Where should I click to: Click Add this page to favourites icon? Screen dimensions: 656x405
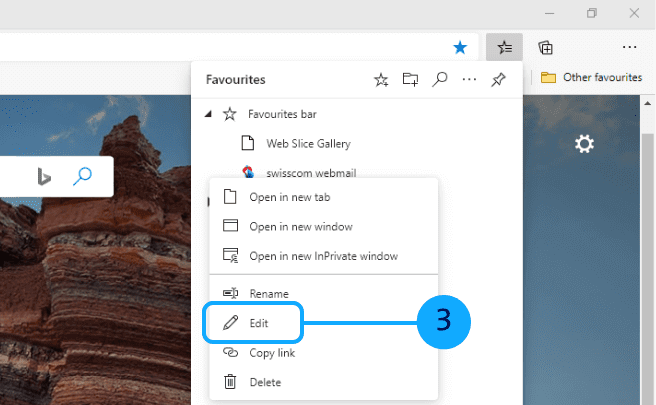pyautogui.click(x=381, y=79)
